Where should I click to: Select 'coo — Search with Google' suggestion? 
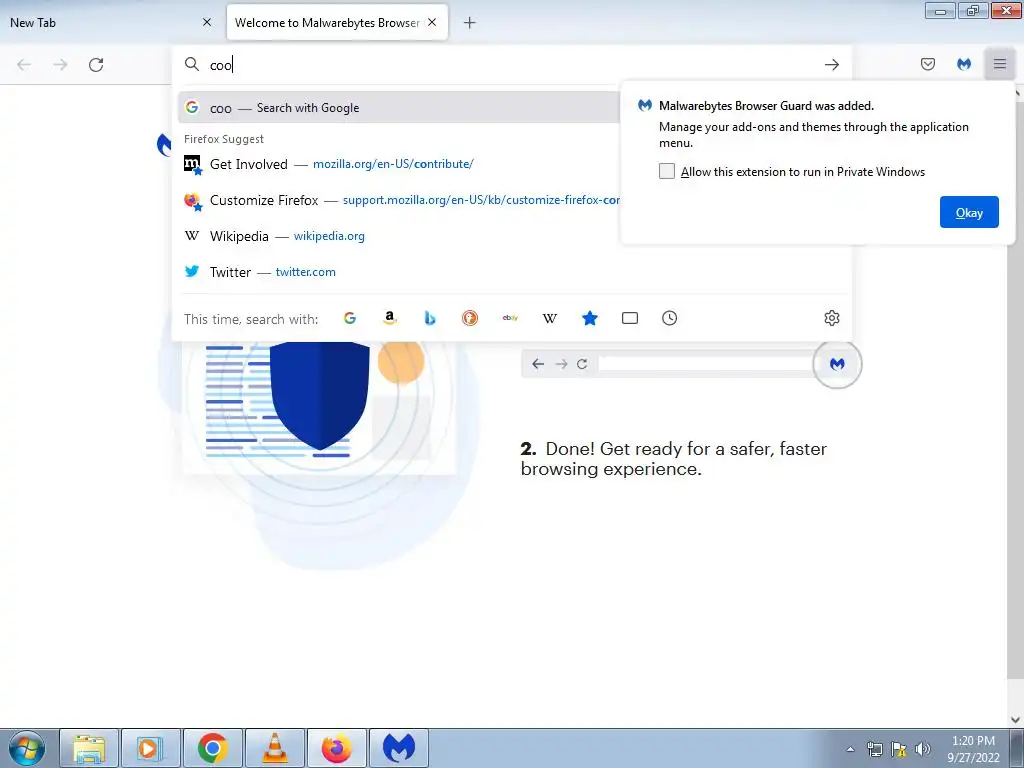(x=398, y=108)
